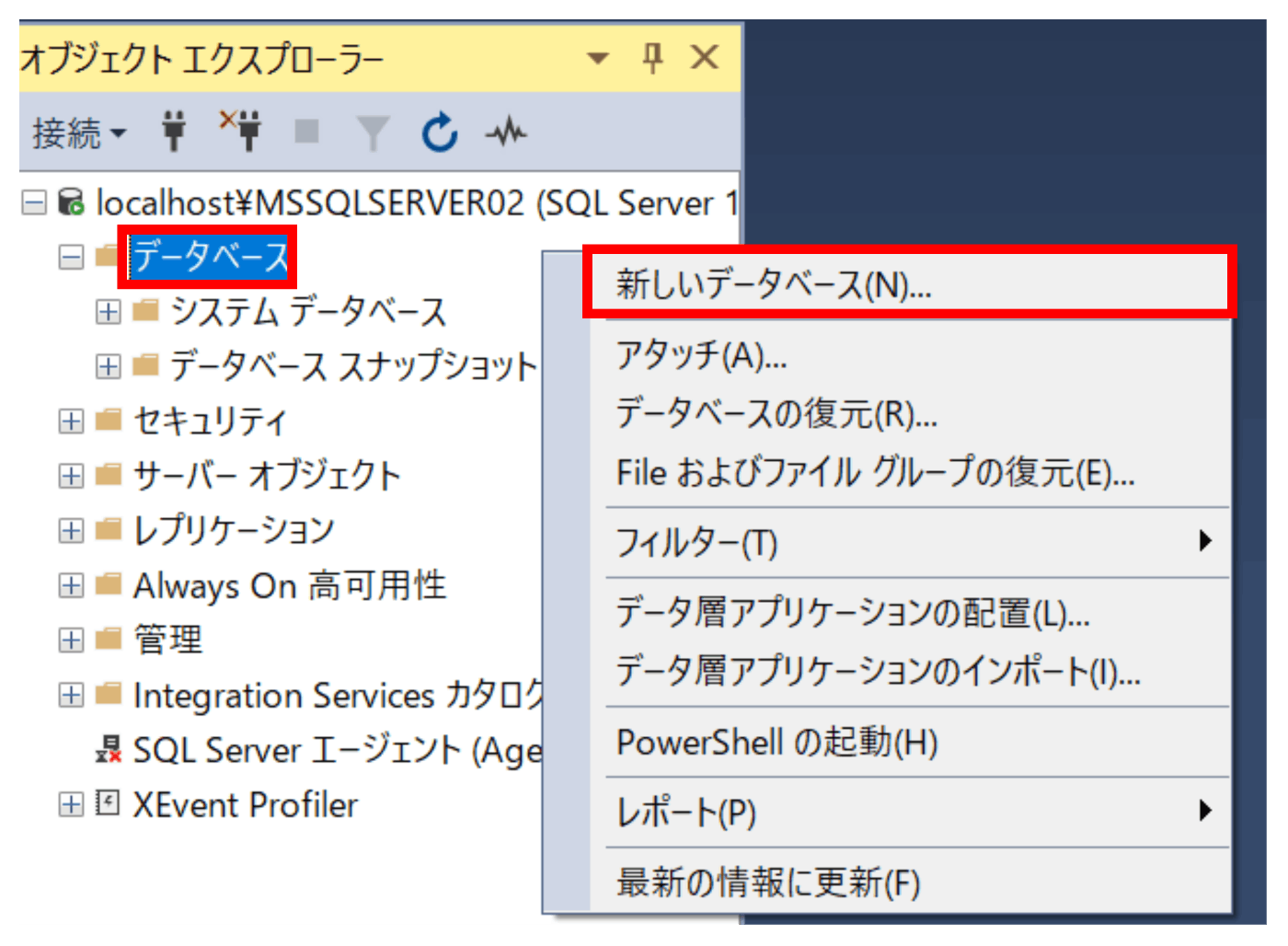Click the サーバー オブジェクト folder icon
This screenshot has height=946, width=1288.
click(x=109, y=475)
